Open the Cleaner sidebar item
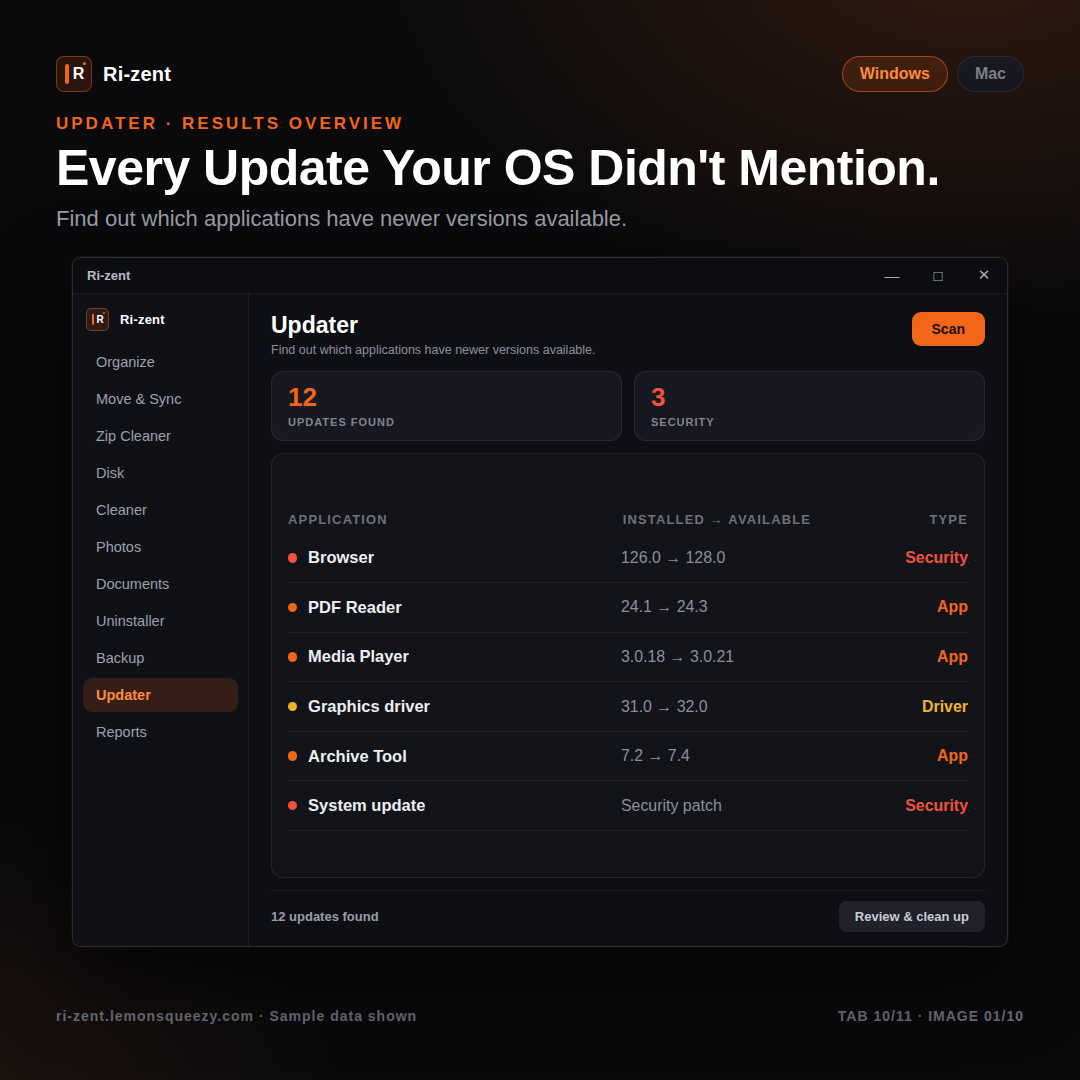Screen dimensions: 1080x1080 [160, 510]
